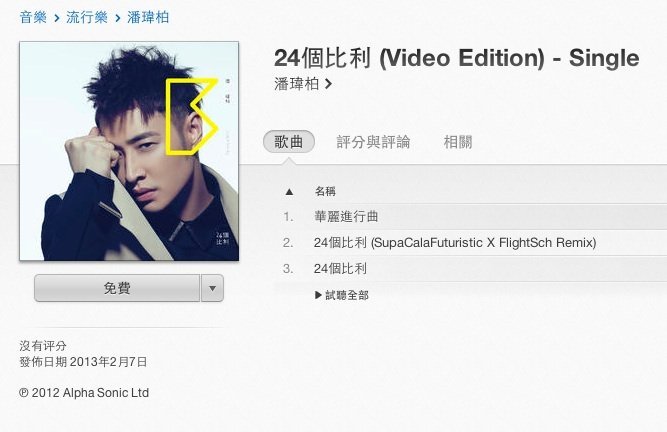
Task: Click the first breadcrumb chevron separator
Action: [x=57, y=18]
